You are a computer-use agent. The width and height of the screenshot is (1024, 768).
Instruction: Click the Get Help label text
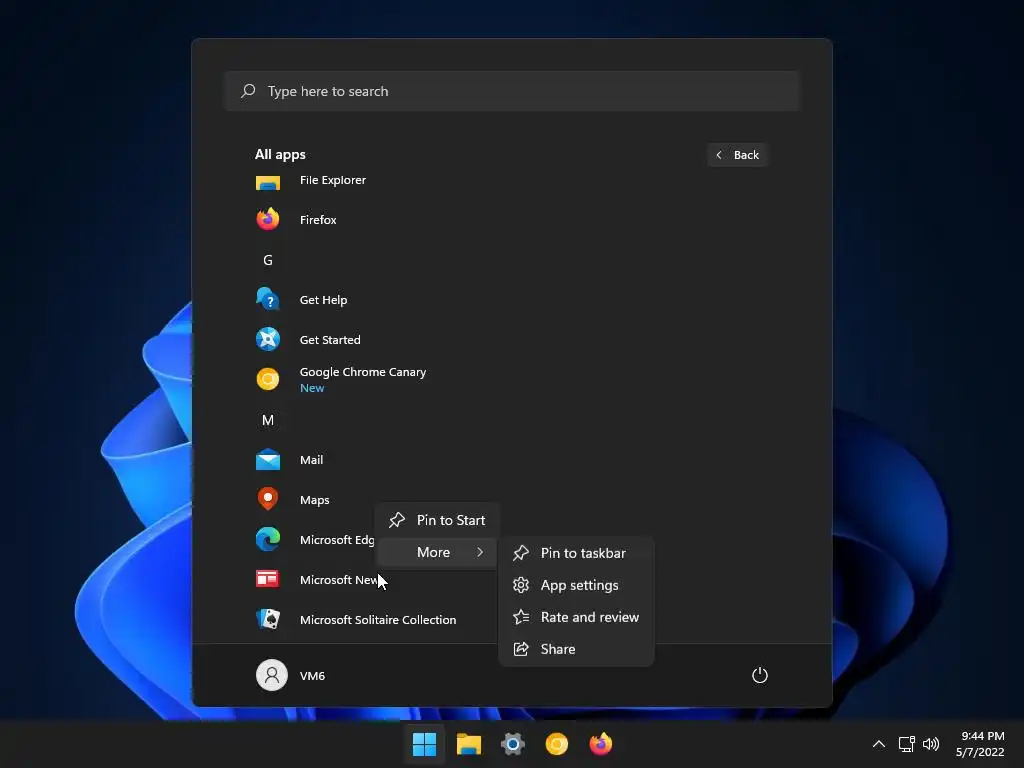323,300
